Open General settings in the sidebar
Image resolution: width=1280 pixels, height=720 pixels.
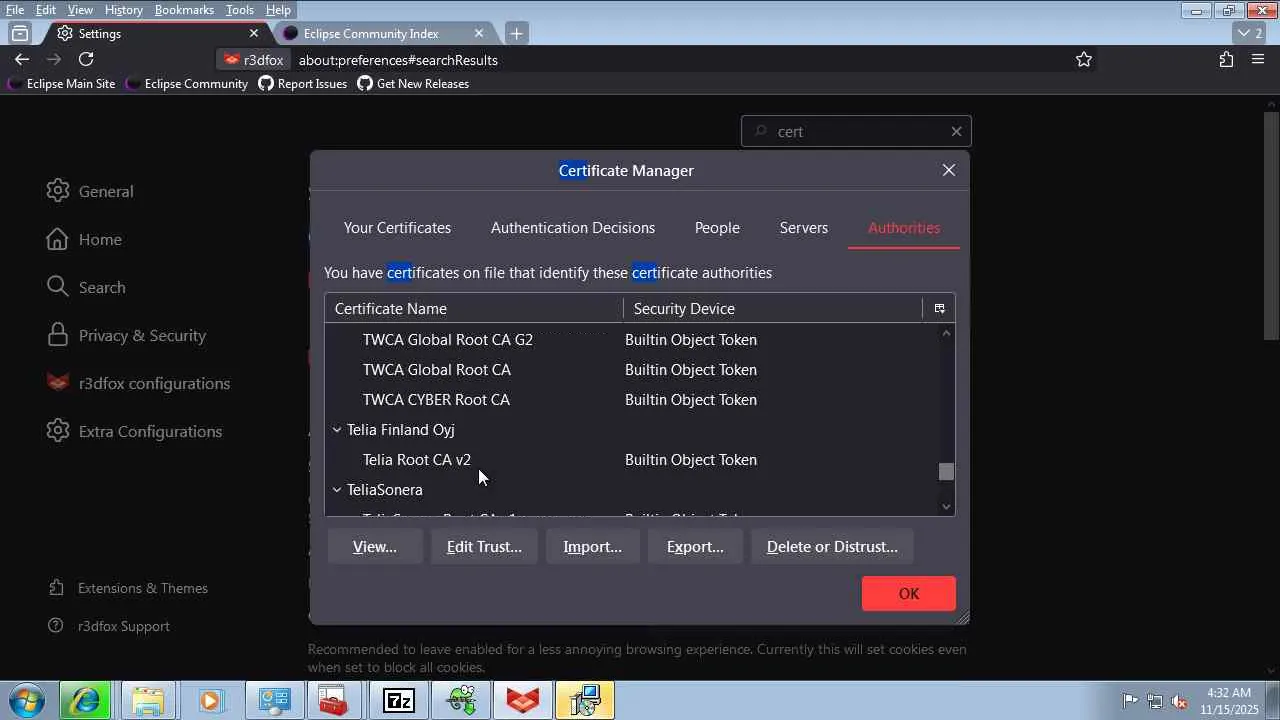click(x=90, y=191)
